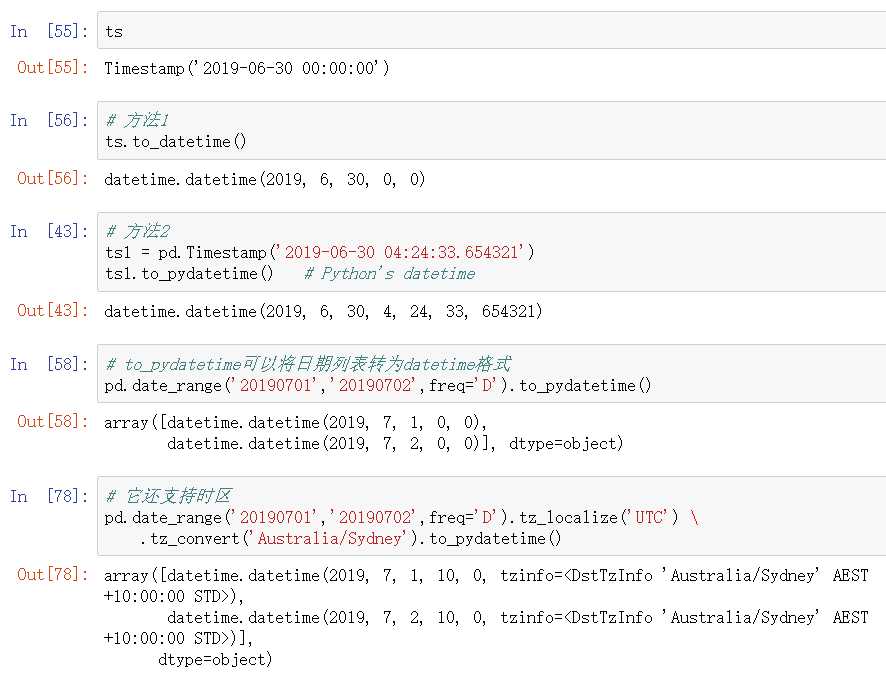This screenshot has width=886, height=681.
Task: Click the 'Out[78]:' output prompt
Action: click(x=53, y=574)
